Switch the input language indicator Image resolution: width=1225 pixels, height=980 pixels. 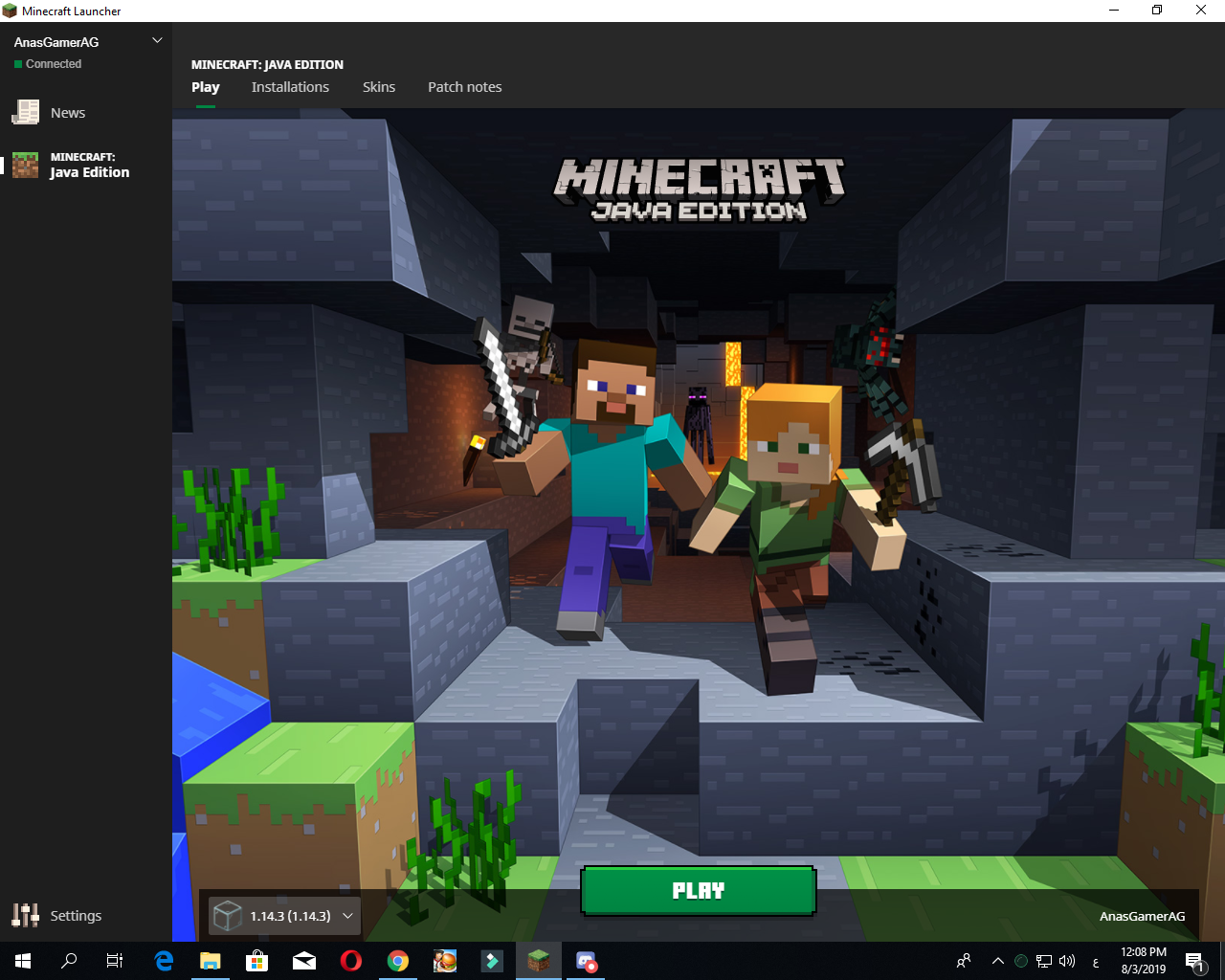point(1096,962)
